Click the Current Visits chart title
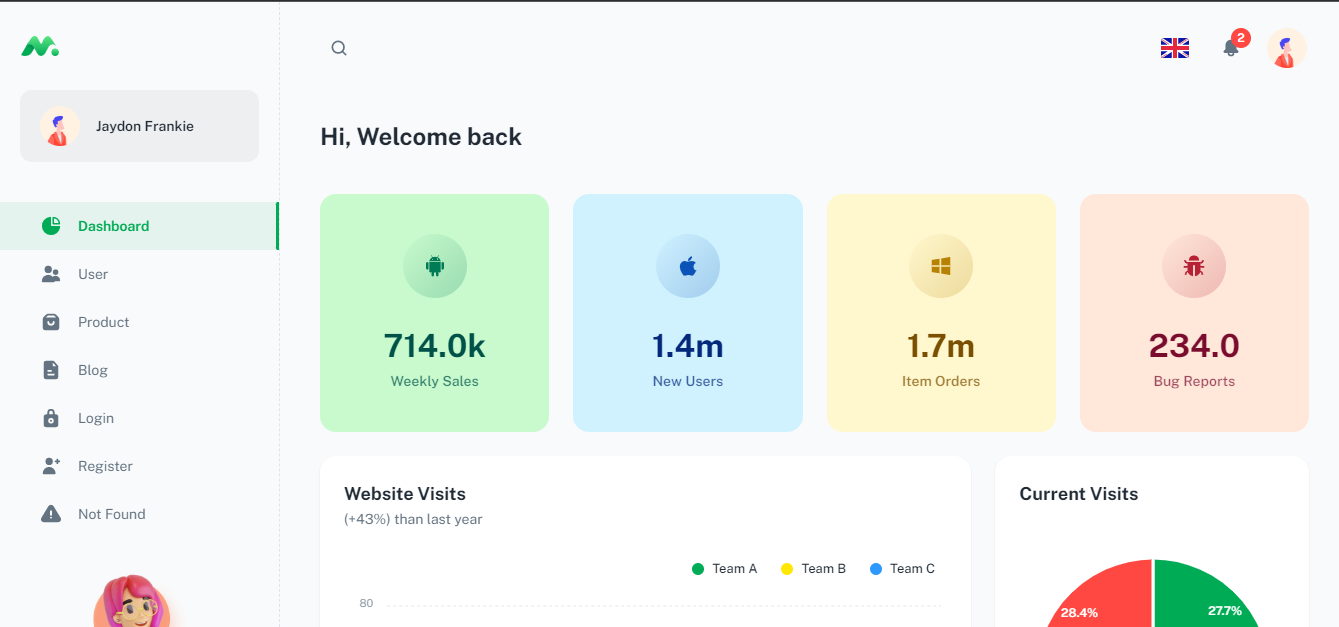Image resolution: width=1339 pixels, height=627 pixels. [x=1079, y=494]
